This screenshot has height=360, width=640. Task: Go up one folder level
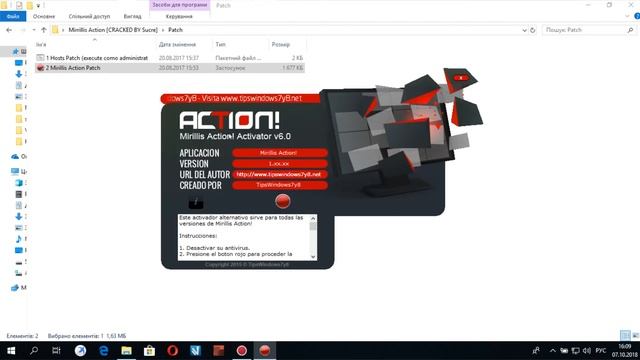[44, 30]
